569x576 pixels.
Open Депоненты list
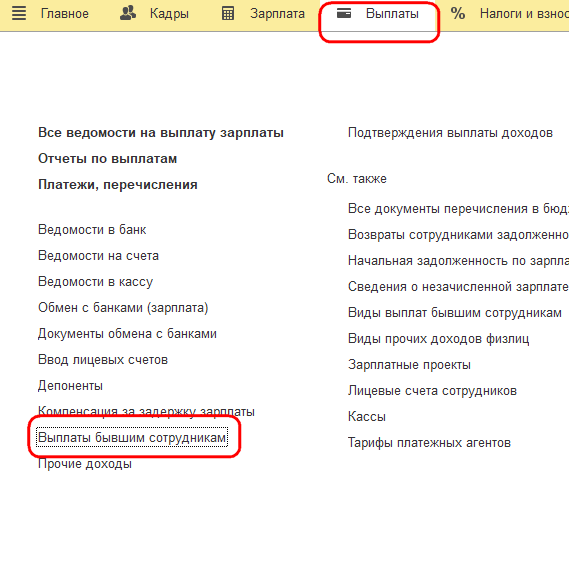pos(71,386)
